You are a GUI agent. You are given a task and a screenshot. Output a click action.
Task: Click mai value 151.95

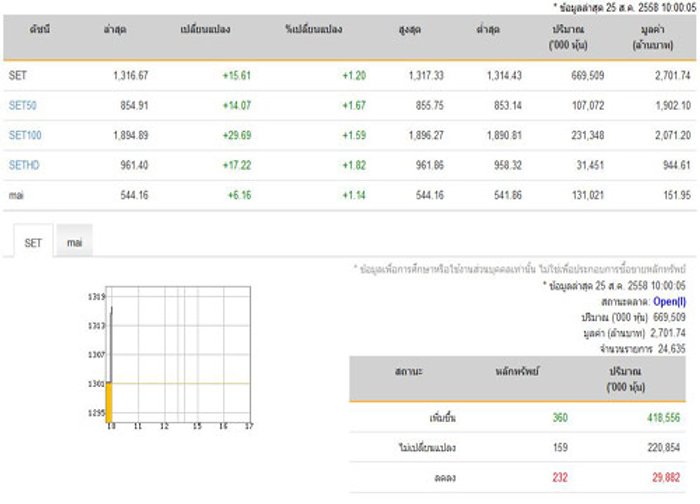tap(677, 195)
